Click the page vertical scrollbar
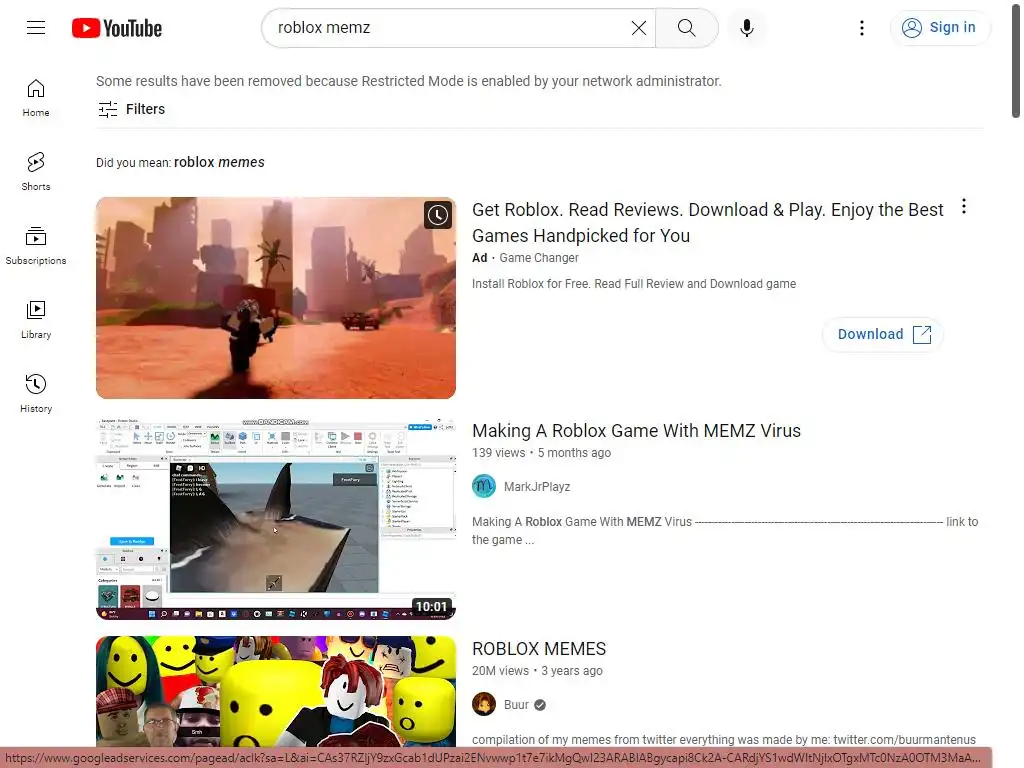The image size is (1024, 768). click(1016, 59)
